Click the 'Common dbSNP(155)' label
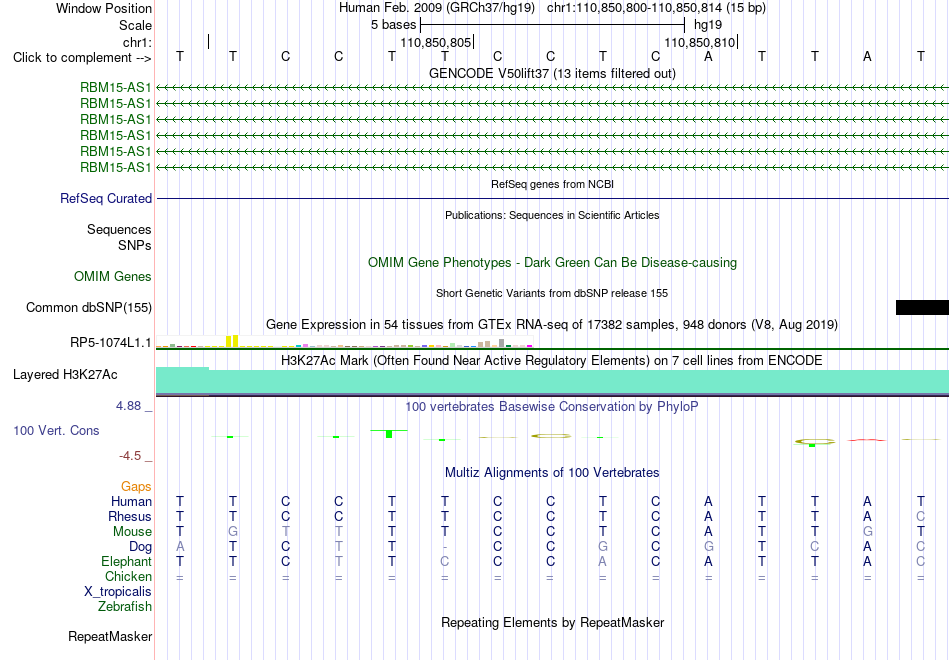The image size is (950, 660). pyautogui.click(x=89, y=307)
